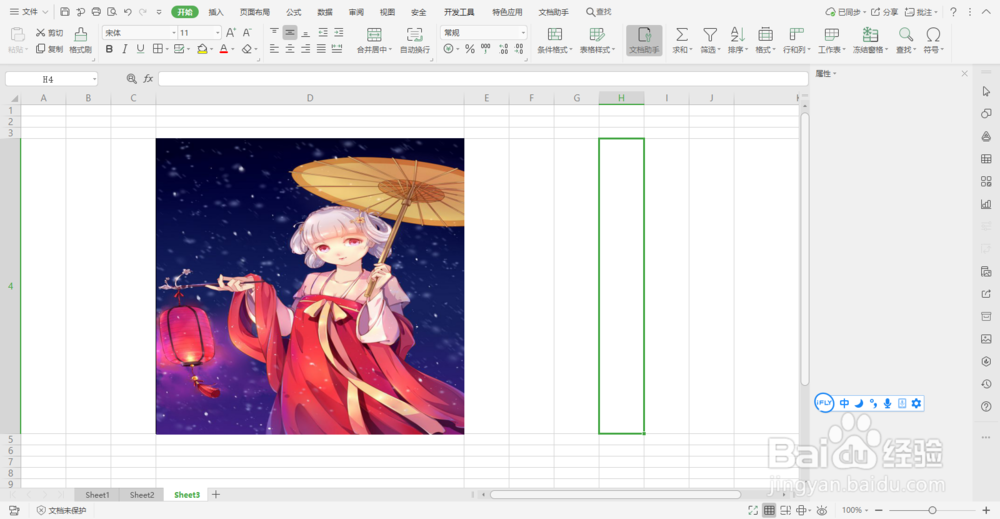Switch to the 数据 (Data) tab
Screen dimensions: 1000x519
click(325, 12)
